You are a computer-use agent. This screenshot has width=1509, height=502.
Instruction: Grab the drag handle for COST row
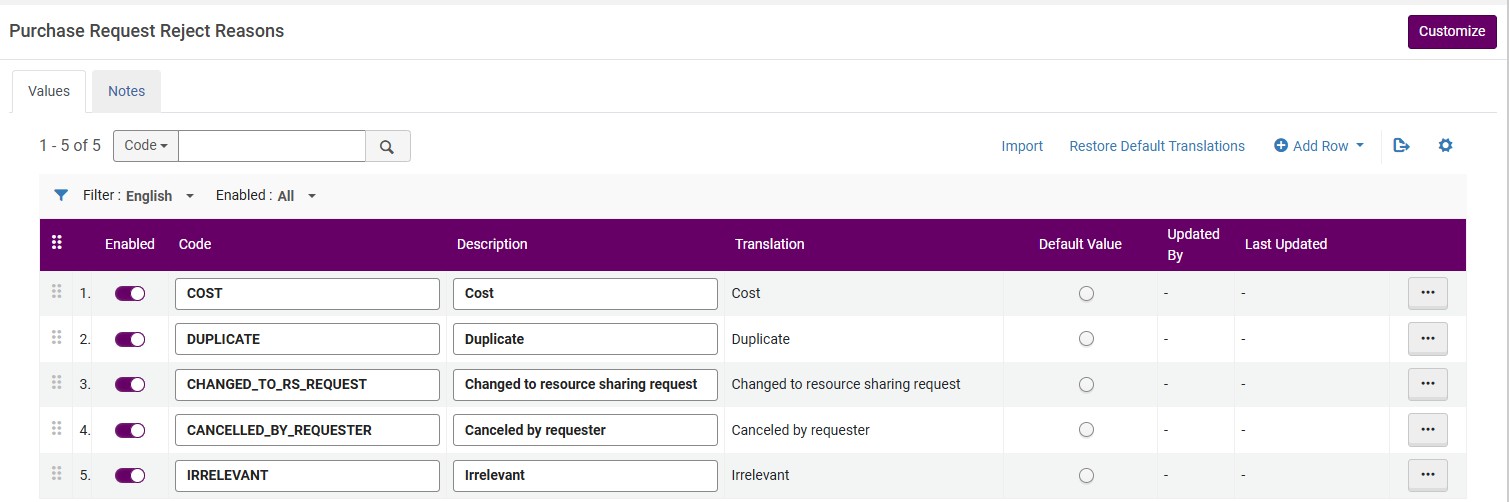56,292
